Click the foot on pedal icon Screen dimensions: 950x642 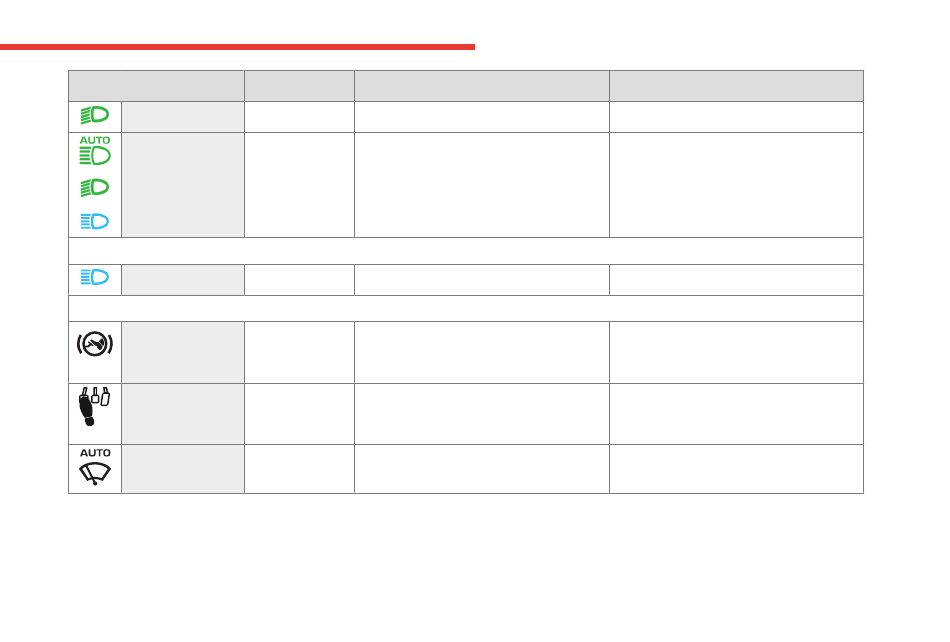94,406
